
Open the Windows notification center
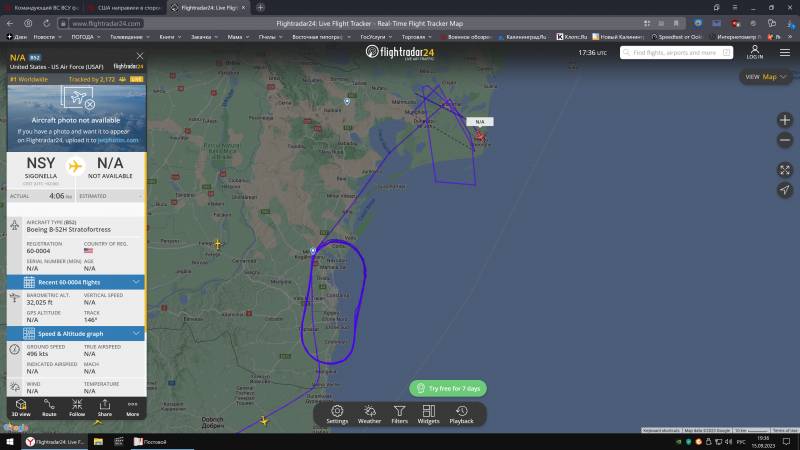click(x=786, y=442)
